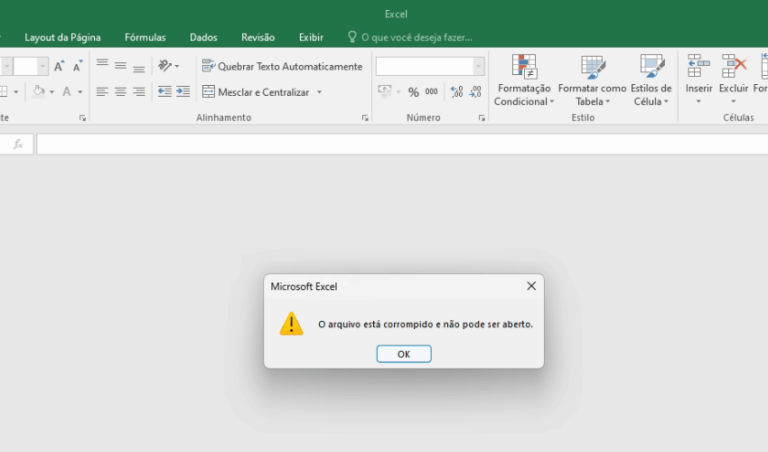Click OK in the error dialog

pos(404,354)
